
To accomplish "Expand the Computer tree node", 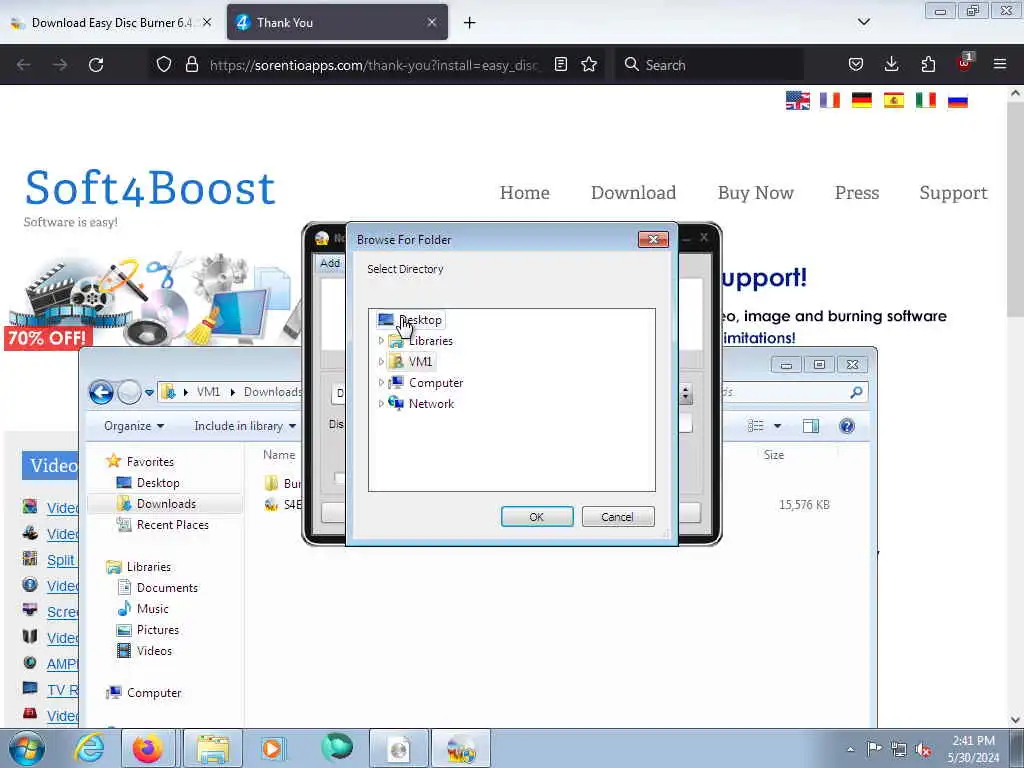I will tap(381, 383).
